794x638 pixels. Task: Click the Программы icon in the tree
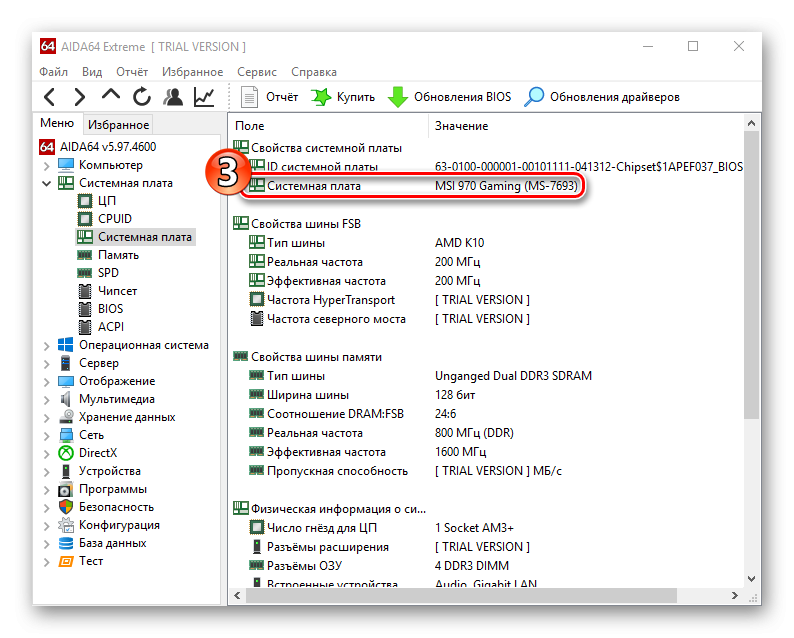(65, 489)
